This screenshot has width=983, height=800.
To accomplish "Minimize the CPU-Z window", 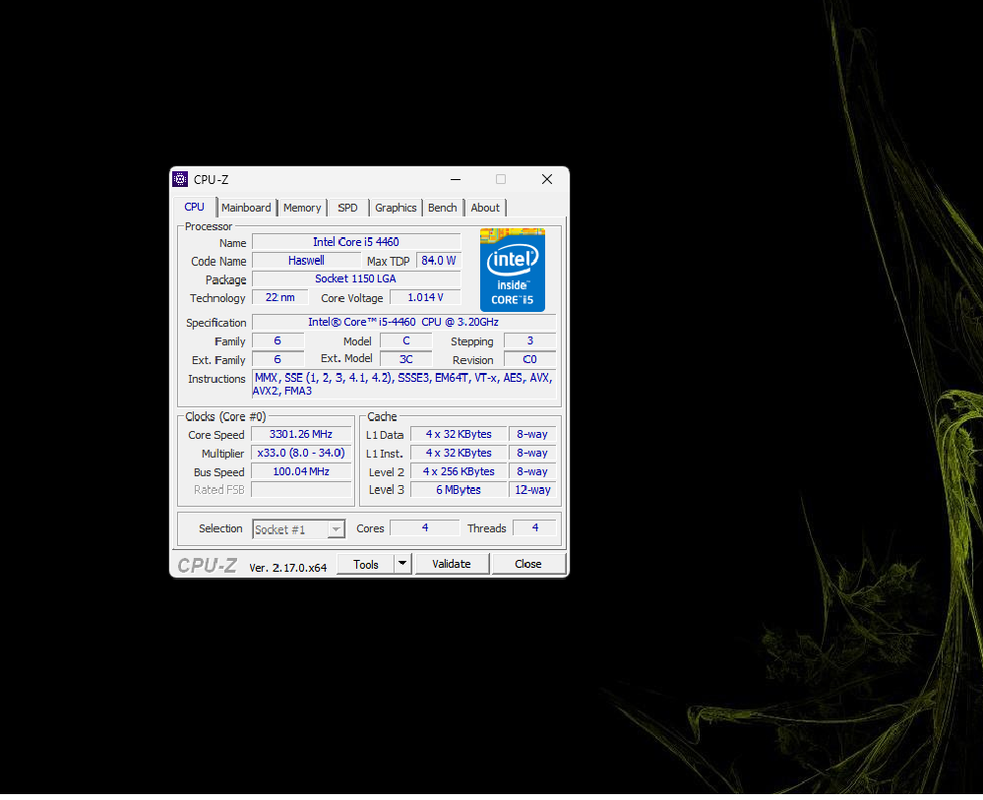I will pos(456,179).
